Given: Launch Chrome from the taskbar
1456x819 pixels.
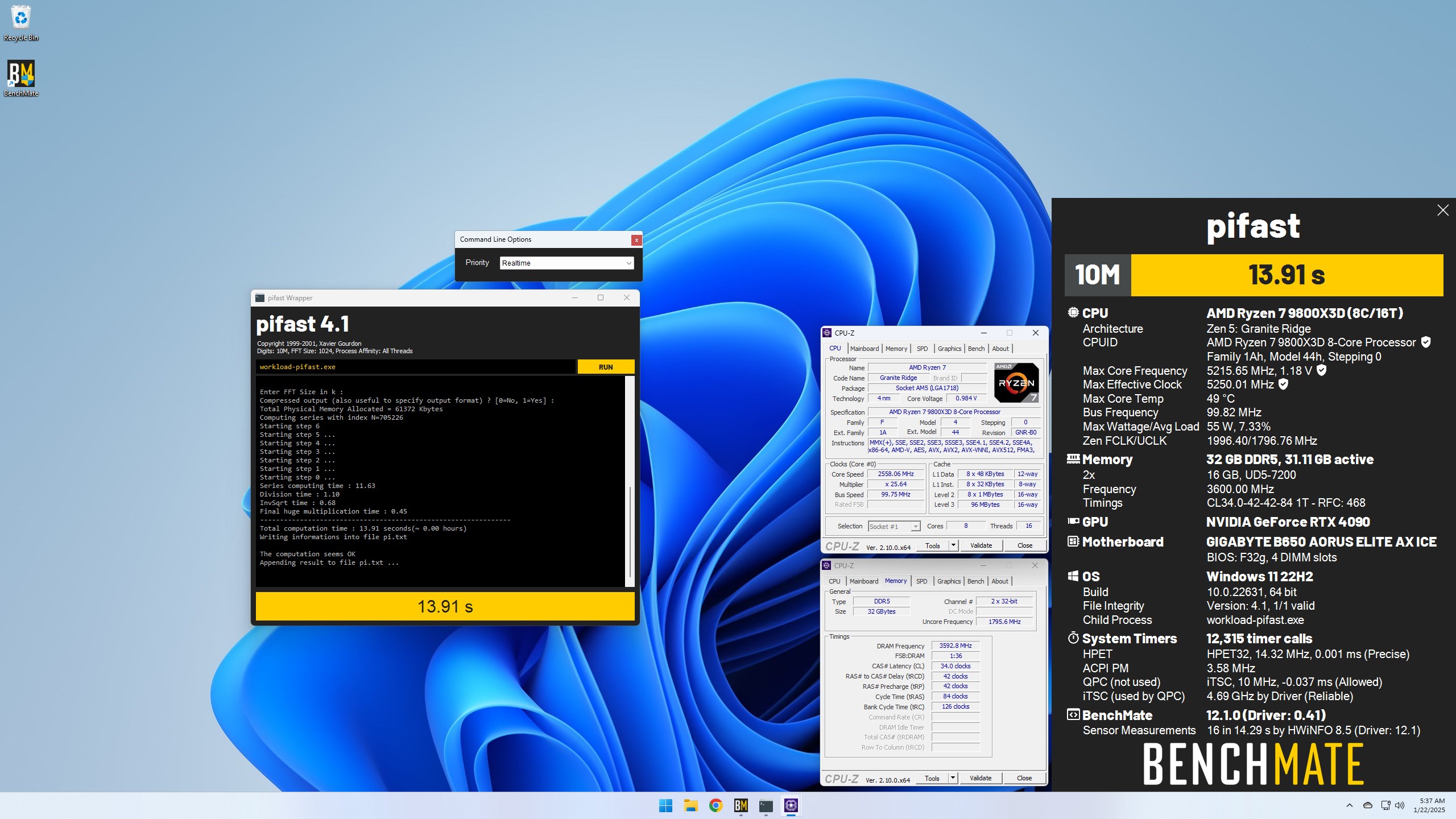Looking at the screenshot, I should click(715, 805).
